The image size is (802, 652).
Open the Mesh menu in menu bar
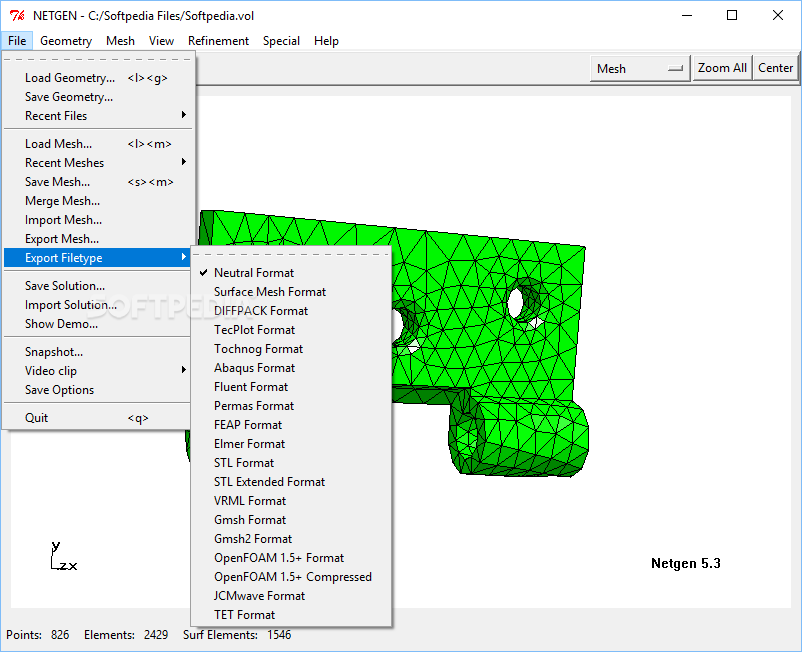(x=120, y=40)
